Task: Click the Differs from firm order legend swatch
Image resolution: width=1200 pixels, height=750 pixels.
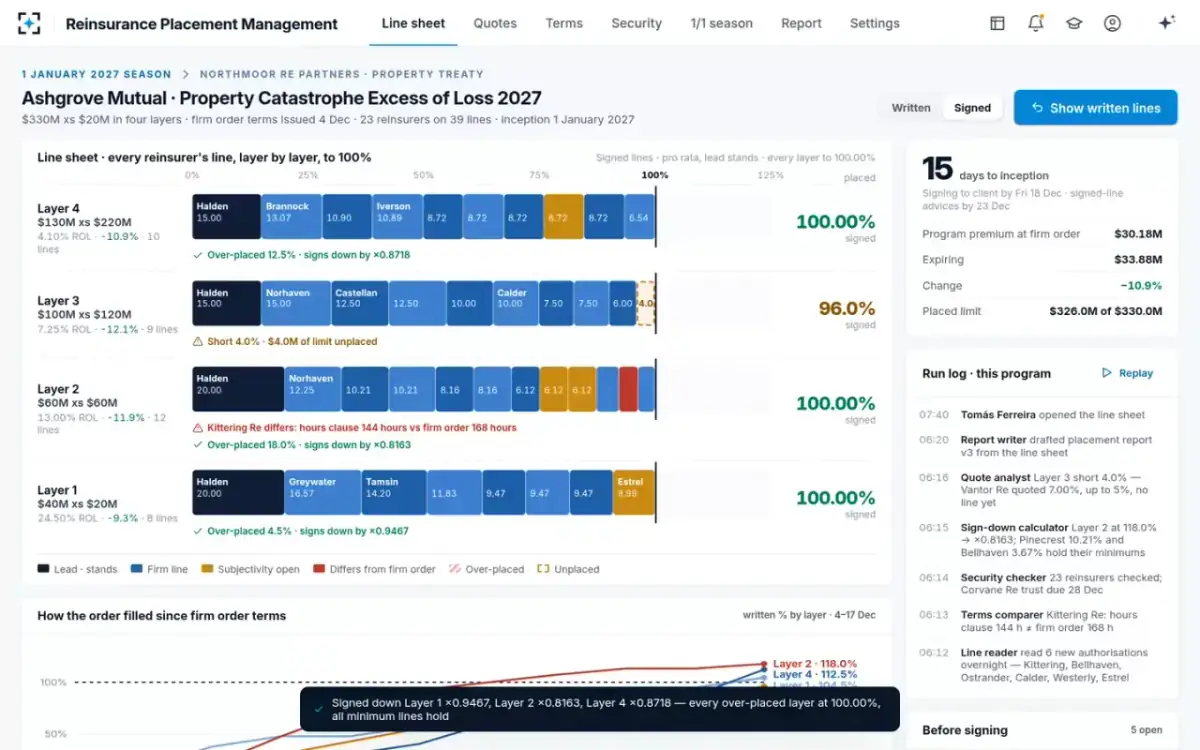Action: (x=319, y=569)
